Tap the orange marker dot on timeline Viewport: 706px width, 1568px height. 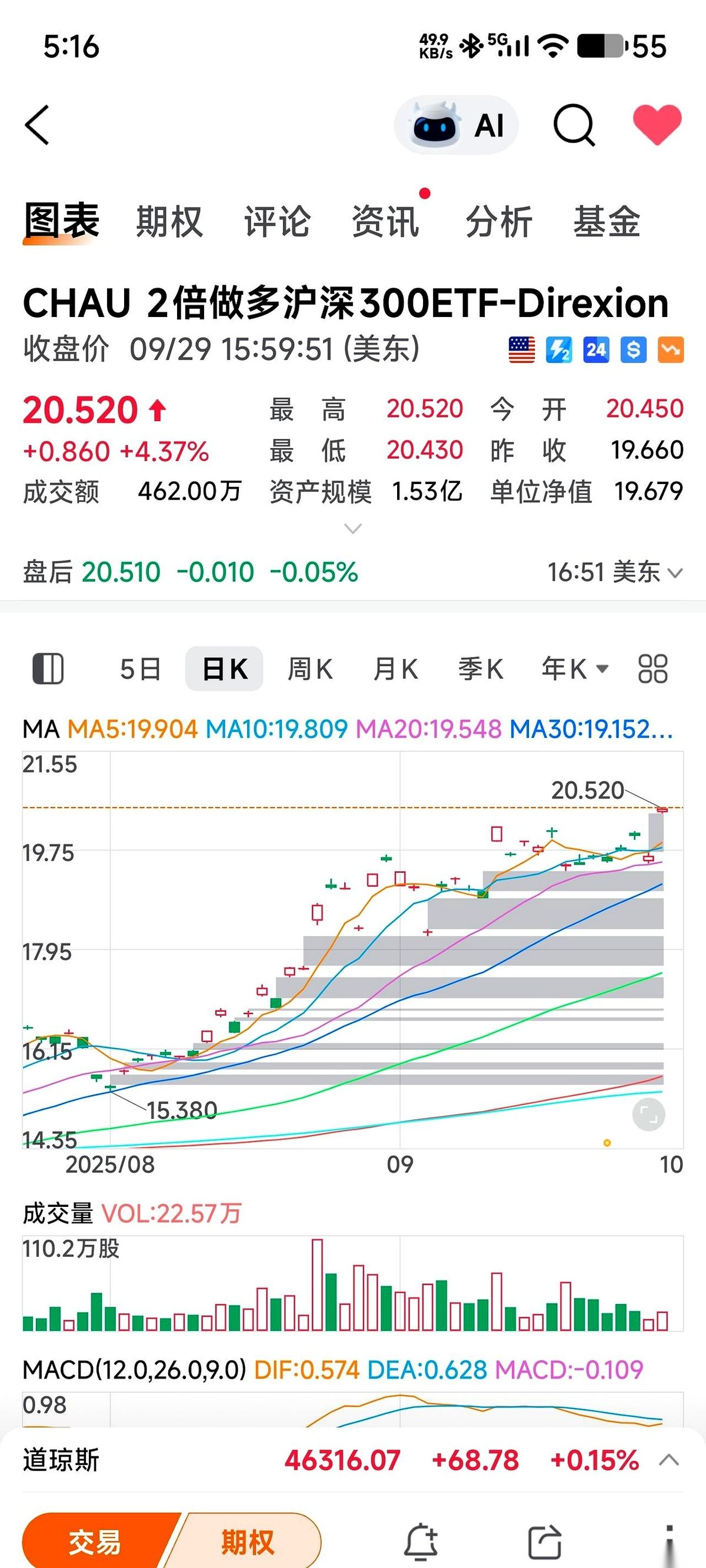[607, 1143]
